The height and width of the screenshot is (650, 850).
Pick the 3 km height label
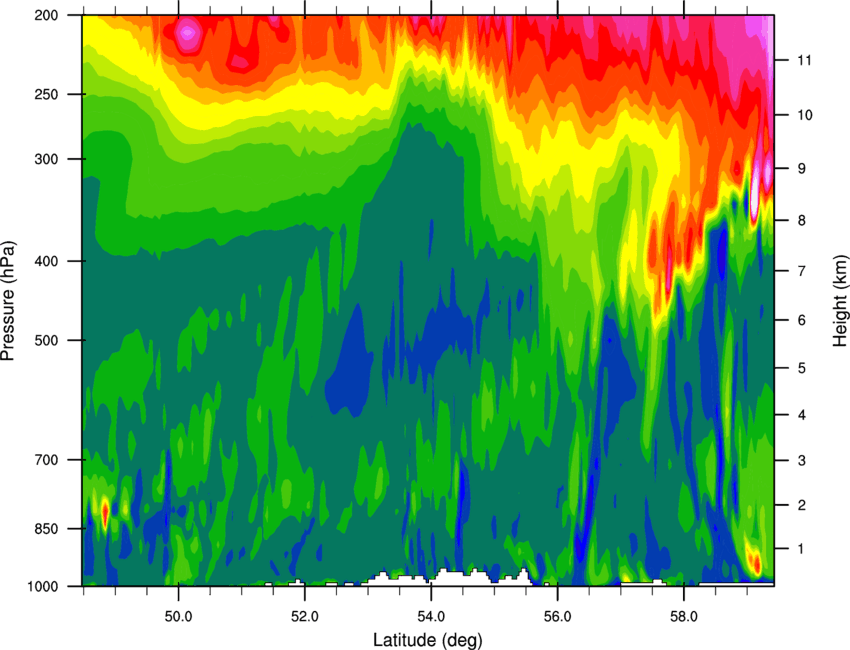[801, 460]
